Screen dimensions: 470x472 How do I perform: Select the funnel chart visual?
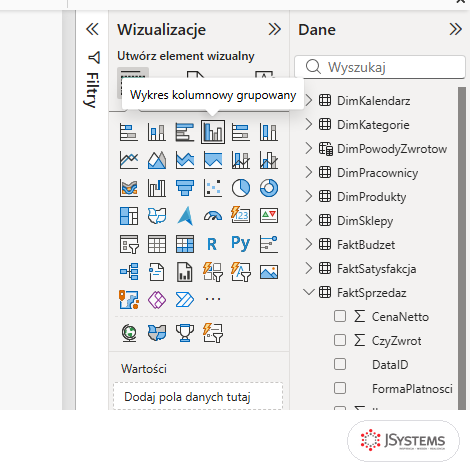pos(185,188)
